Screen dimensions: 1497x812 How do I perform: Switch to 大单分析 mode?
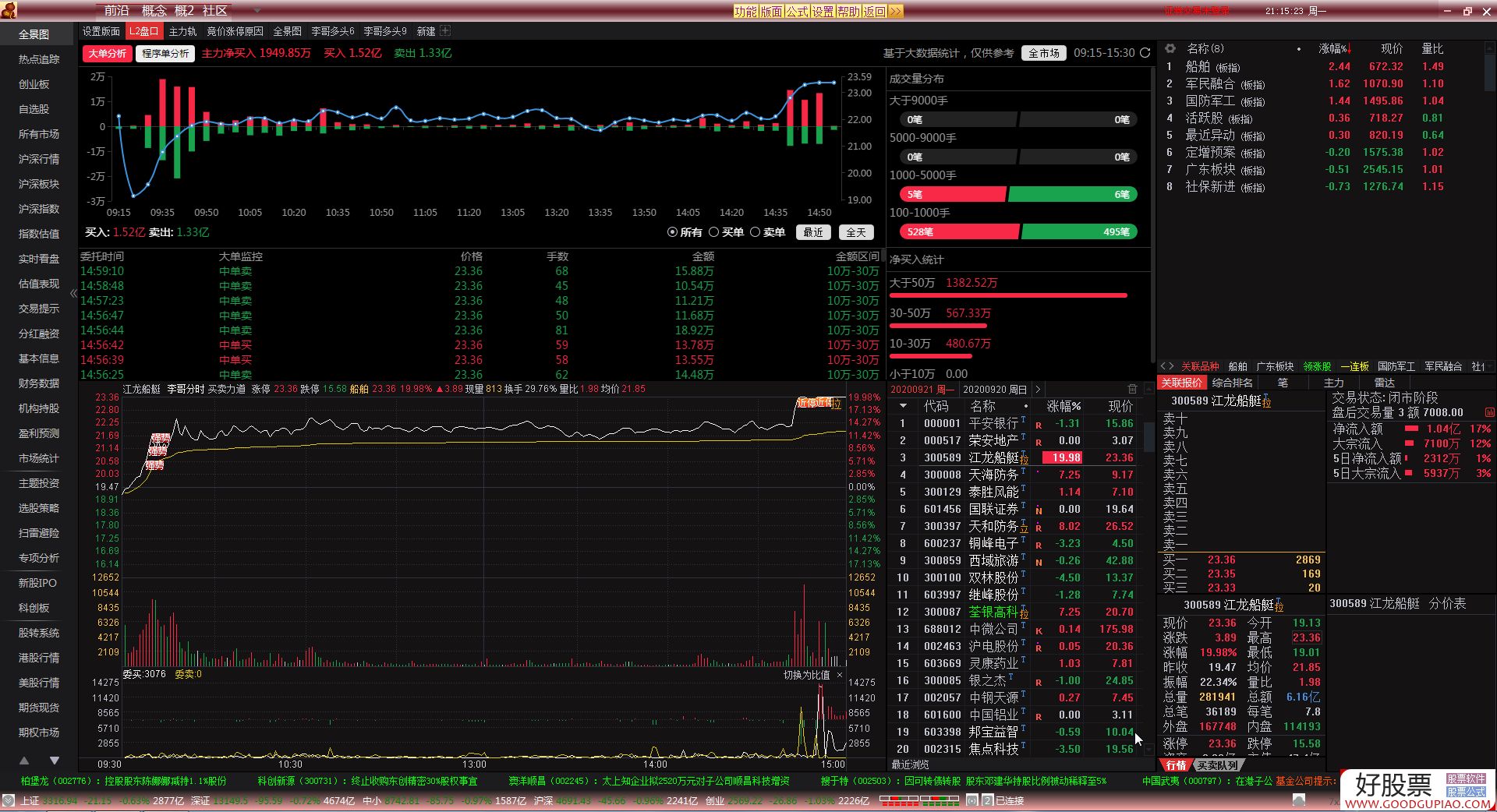coord(107,53)
